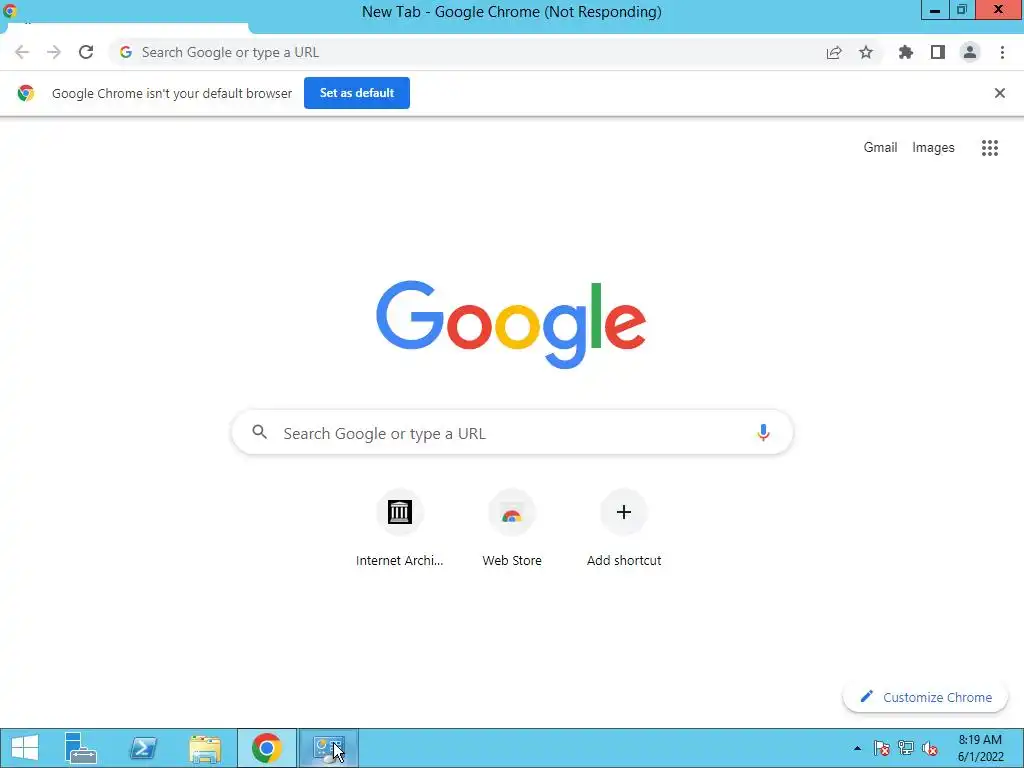Launch PowerShell from taskbar
This screenshot has width=1024, height=768.
[143, 748]
